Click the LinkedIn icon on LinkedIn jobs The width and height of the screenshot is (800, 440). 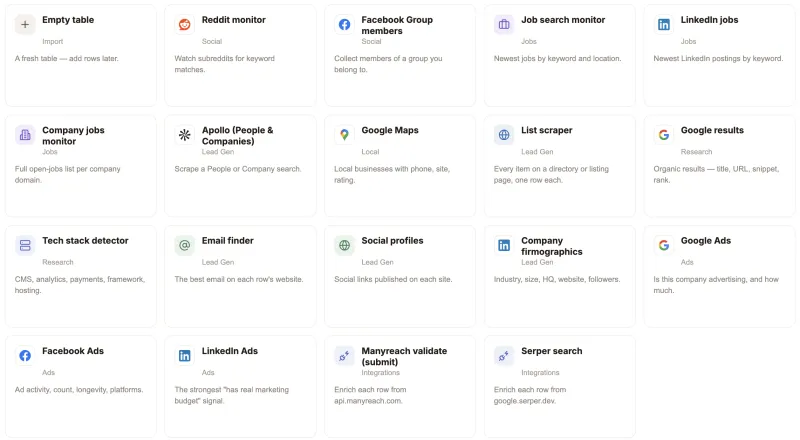pos(664,25)
